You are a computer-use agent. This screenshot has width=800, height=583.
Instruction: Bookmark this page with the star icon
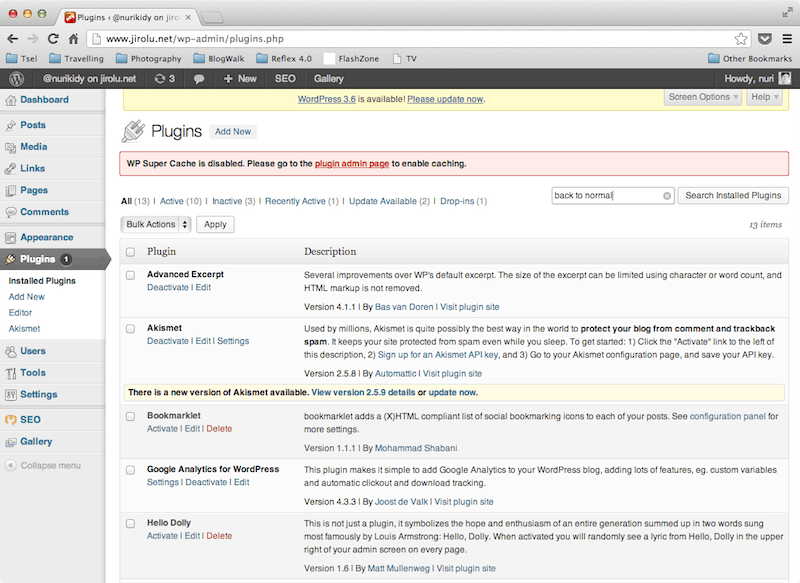pyautogui.click(x=741, y=39)
